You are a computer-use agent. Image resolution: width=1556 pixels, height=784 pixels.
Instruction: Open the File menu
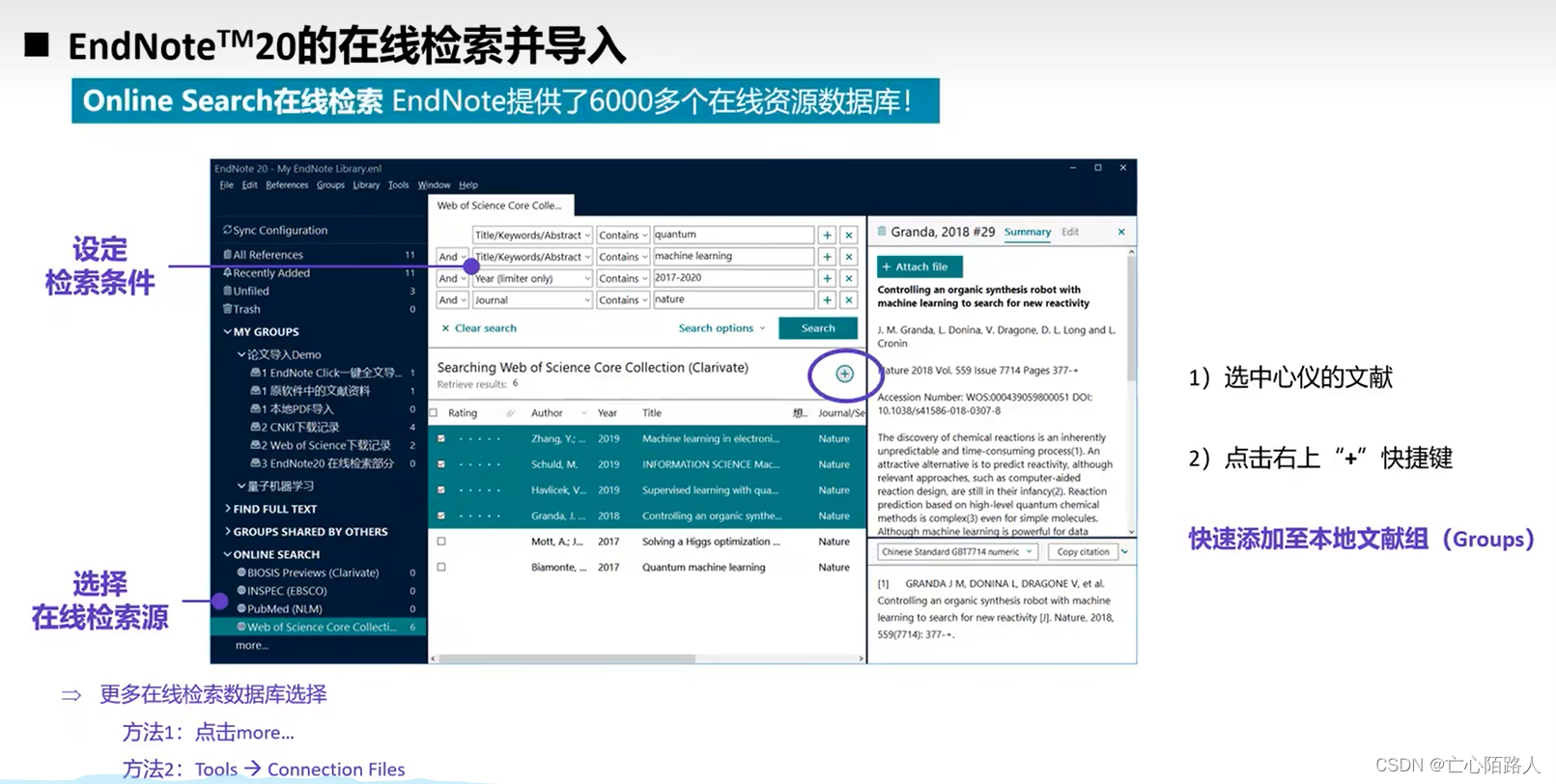tap(226, 185)
